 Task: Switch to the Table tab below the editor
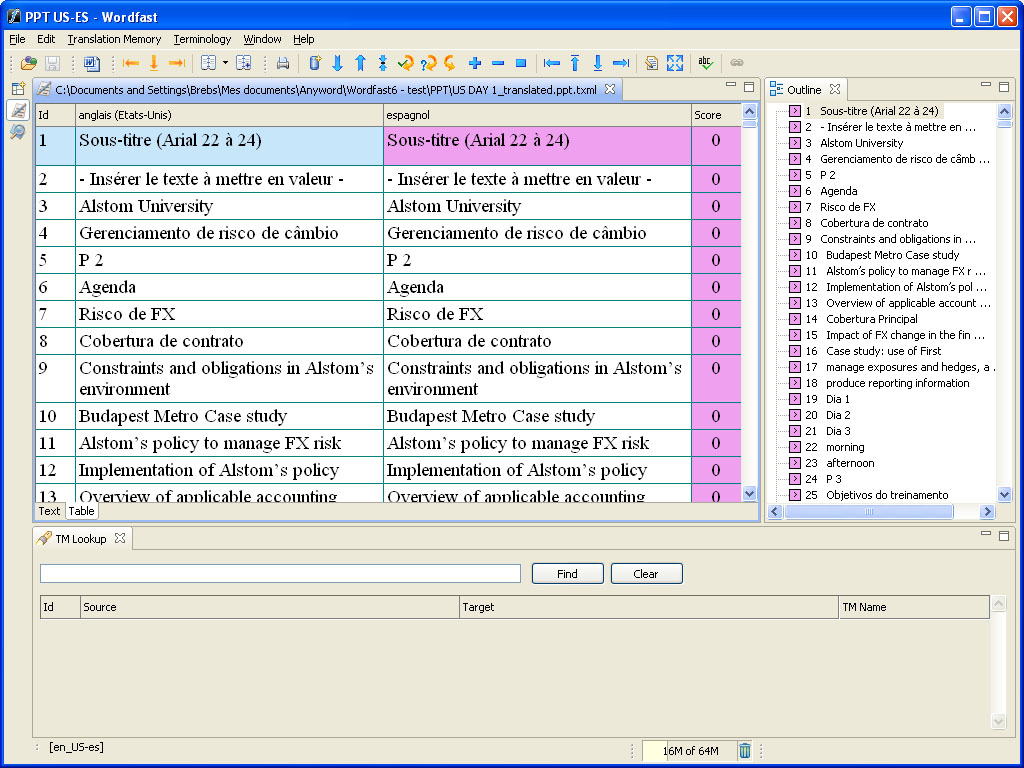(82, 511)
